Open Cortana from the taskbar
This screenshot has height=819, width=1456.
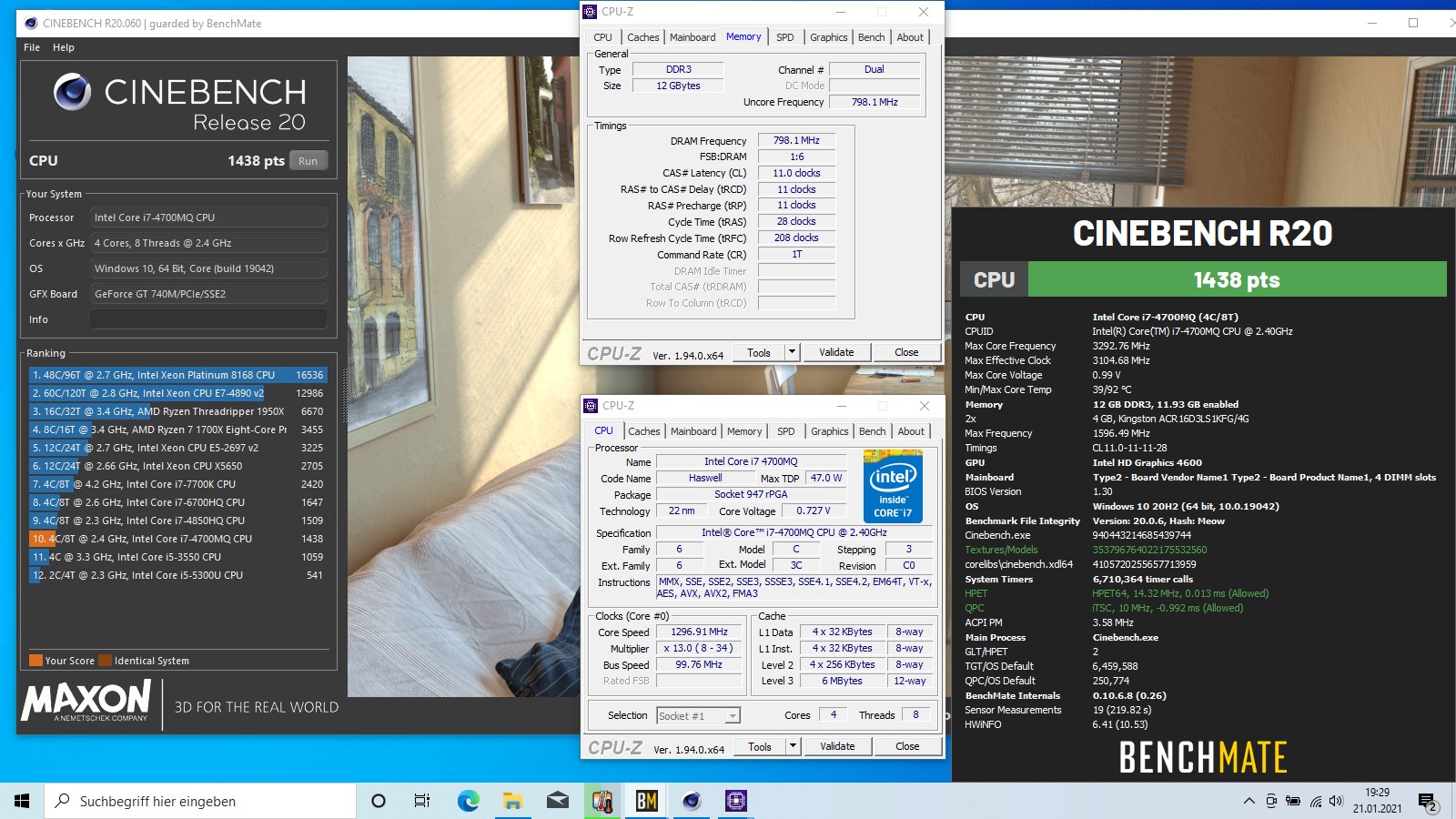[x=379, y=801]
